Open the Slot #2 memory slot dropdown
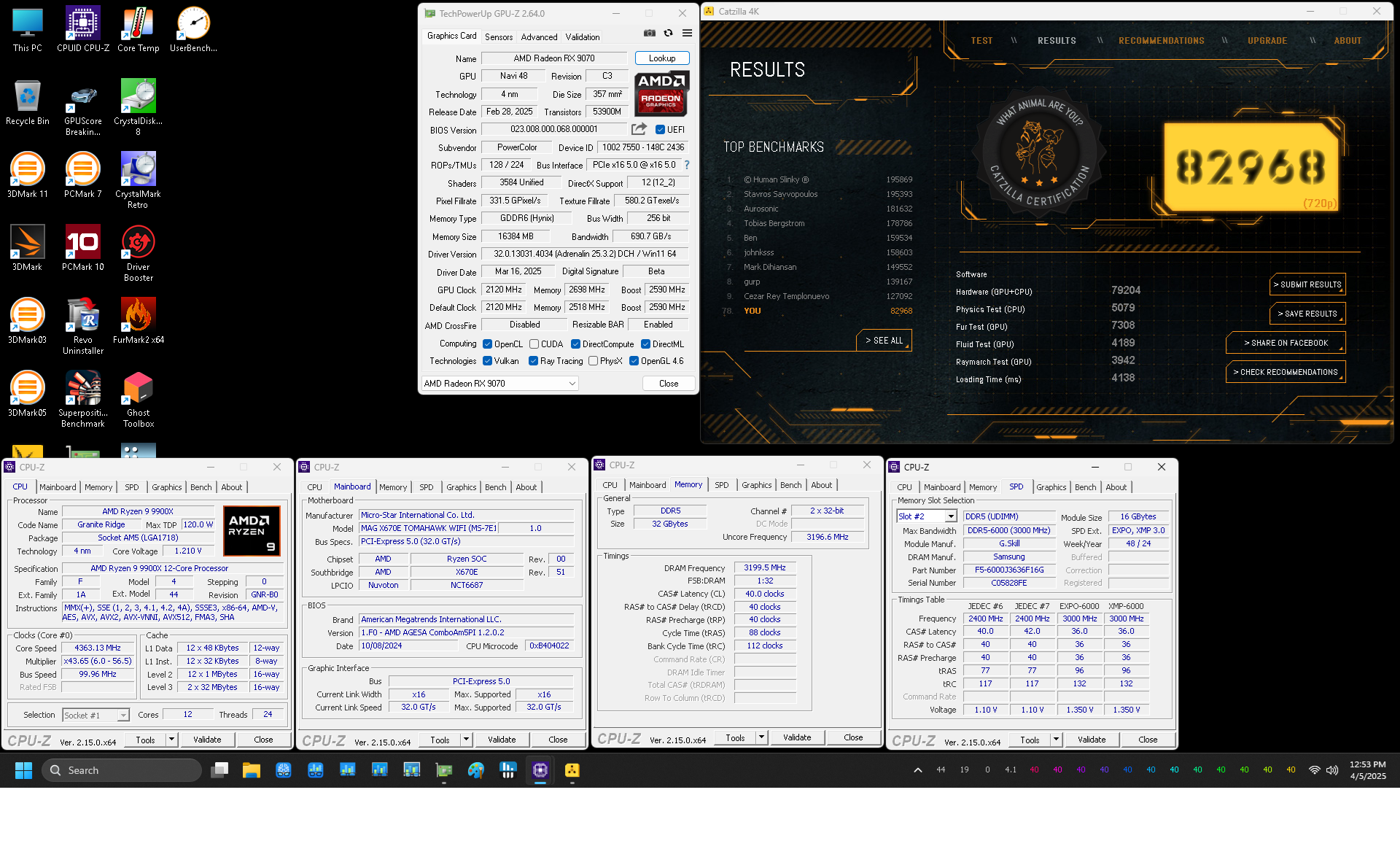Screen dimensions: 1400x849 click(926, 516)
